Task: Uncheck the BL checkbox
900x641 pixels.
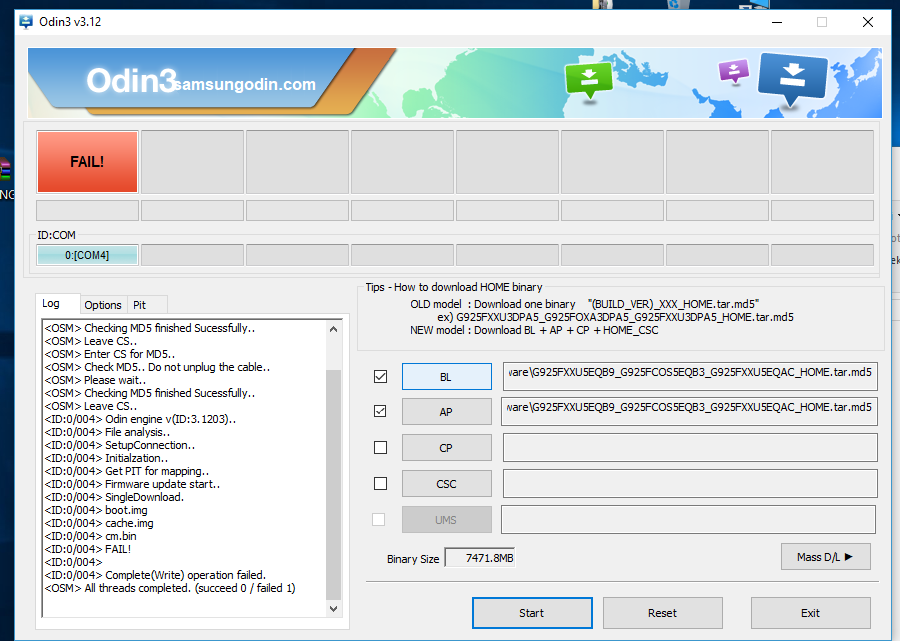Action: coord(380,376)
